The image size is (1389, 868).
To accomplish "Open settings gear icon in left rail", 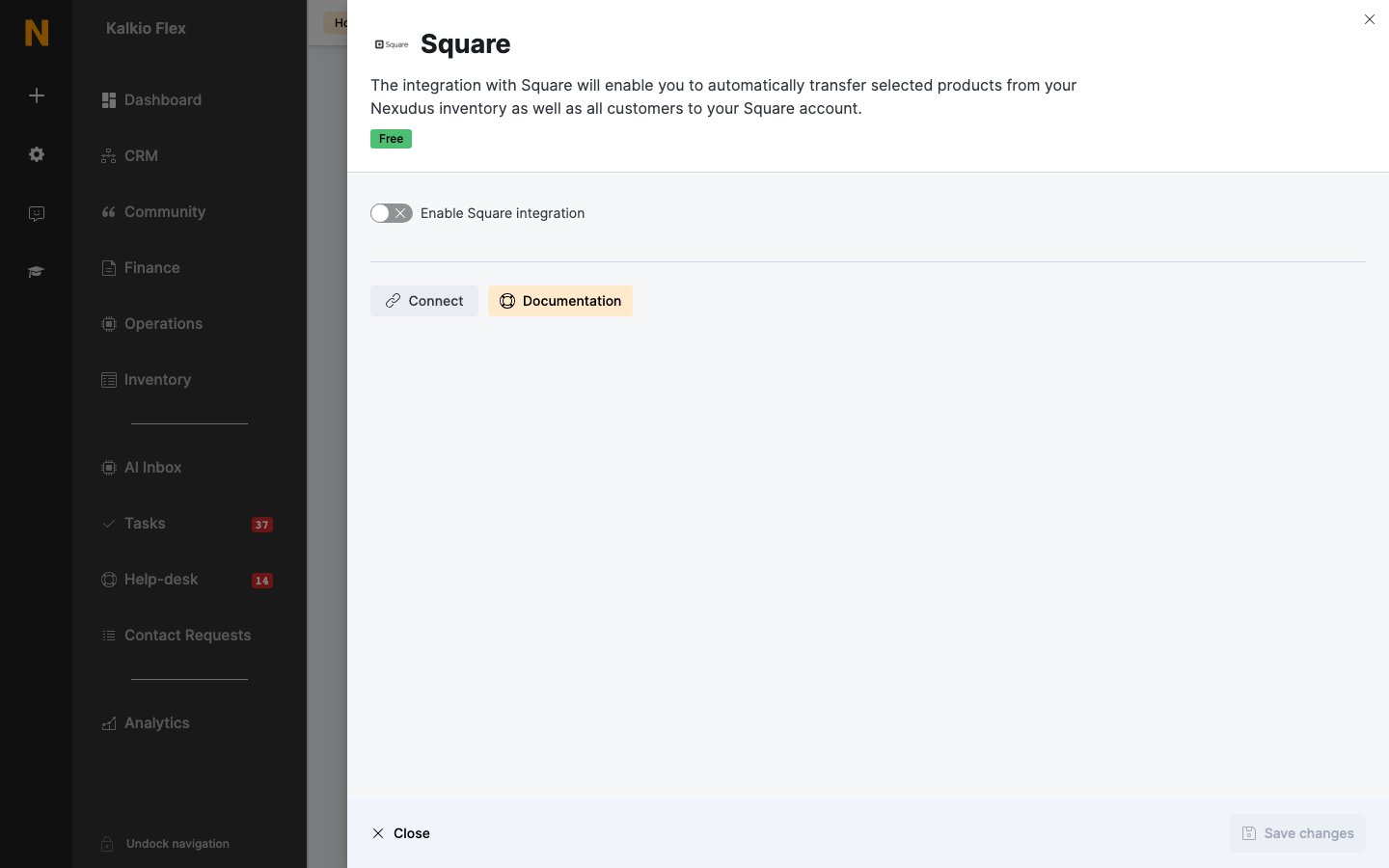I will 37,154.
